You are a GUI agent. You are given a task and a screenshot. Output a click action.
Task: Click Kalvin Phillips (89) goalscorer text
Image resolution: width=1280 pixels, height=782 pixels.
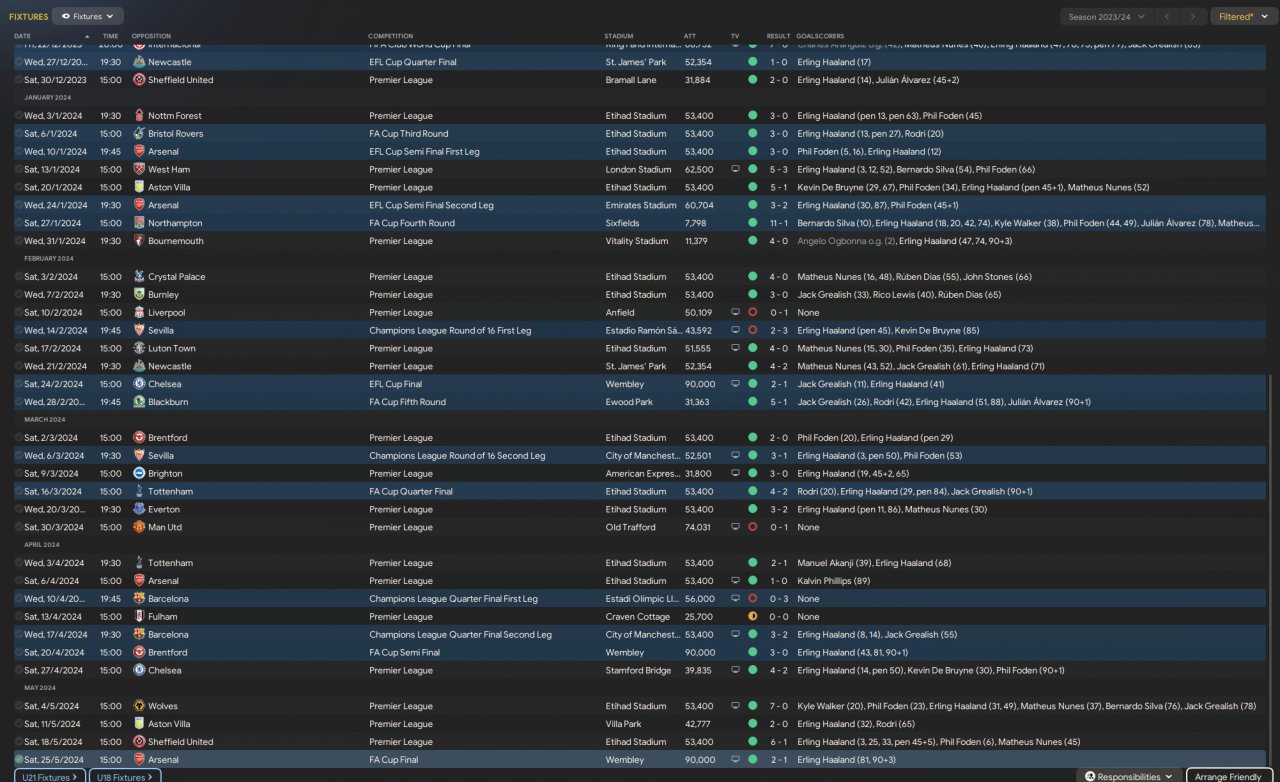click(x=833, y=581)
